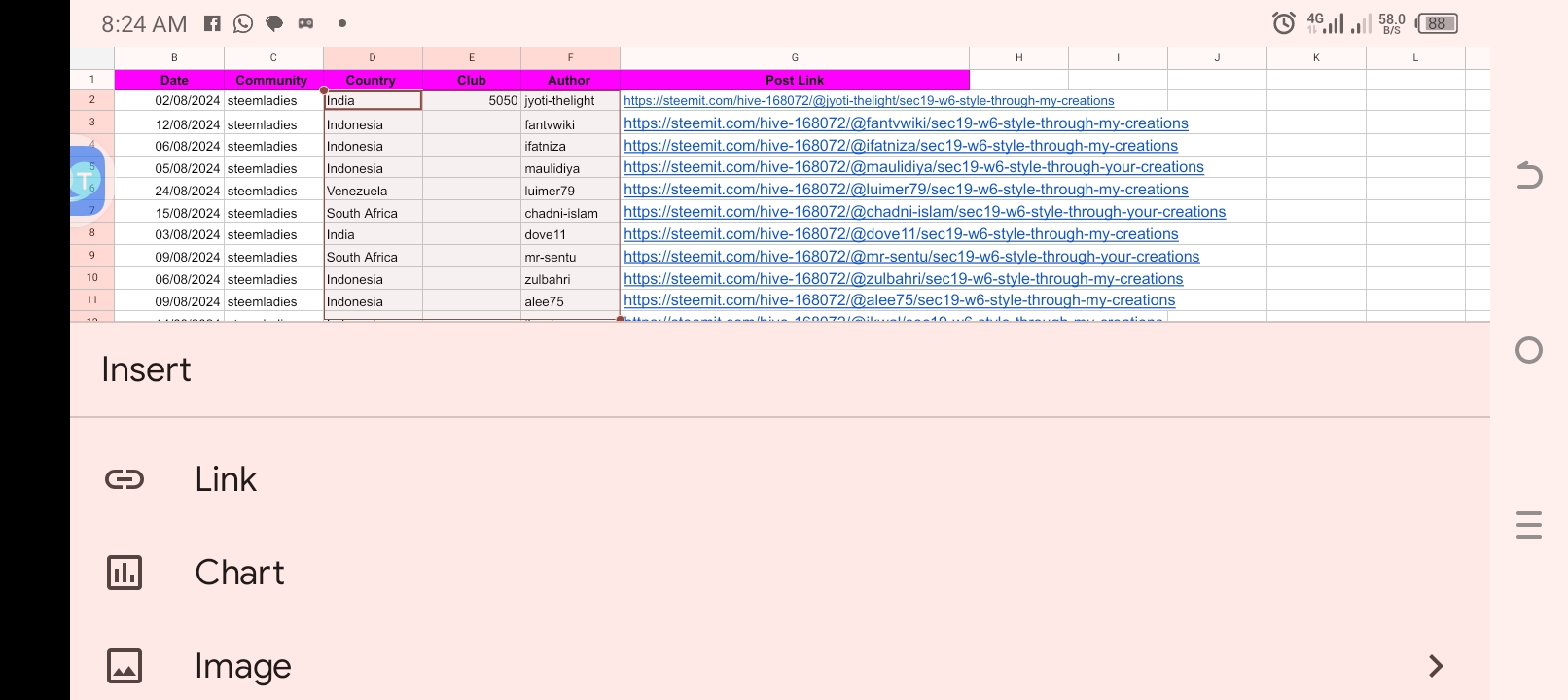The image size is (1568, 700).
Task: Select date cell 03/08/2024
Action: pos(174,234)
